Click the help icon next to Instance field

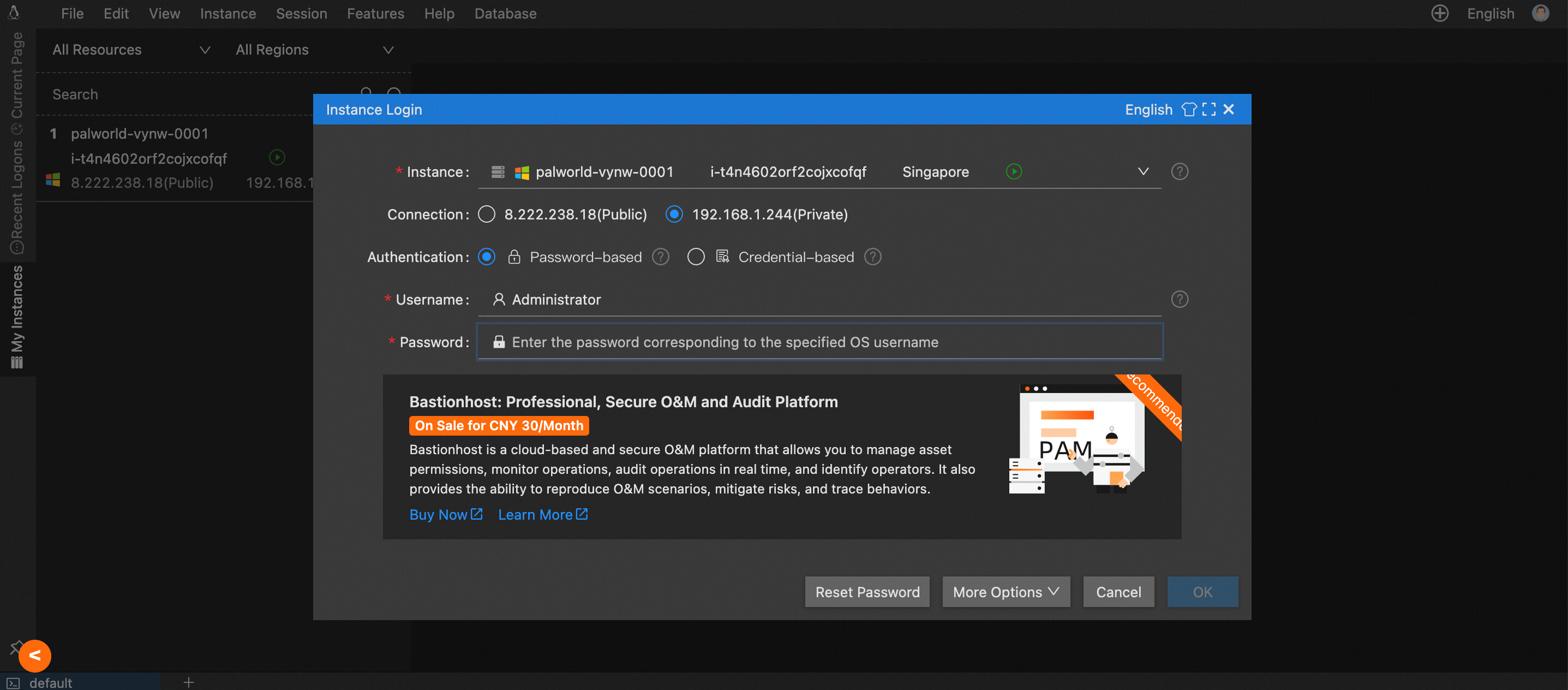(1180, 172)
